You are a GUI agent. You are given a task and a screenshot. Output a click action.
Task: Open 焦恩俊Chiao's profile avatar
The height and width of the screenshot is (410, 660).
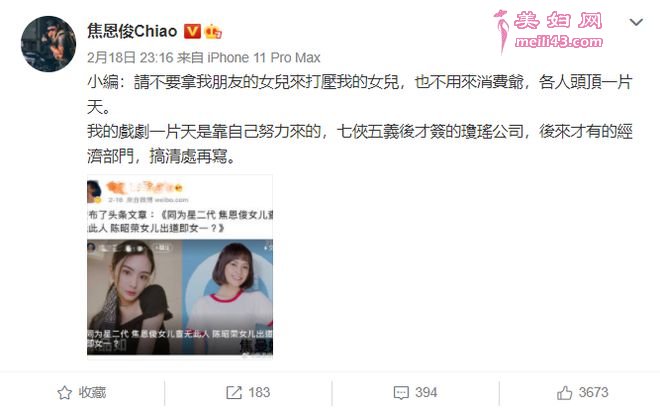[48, 44]
